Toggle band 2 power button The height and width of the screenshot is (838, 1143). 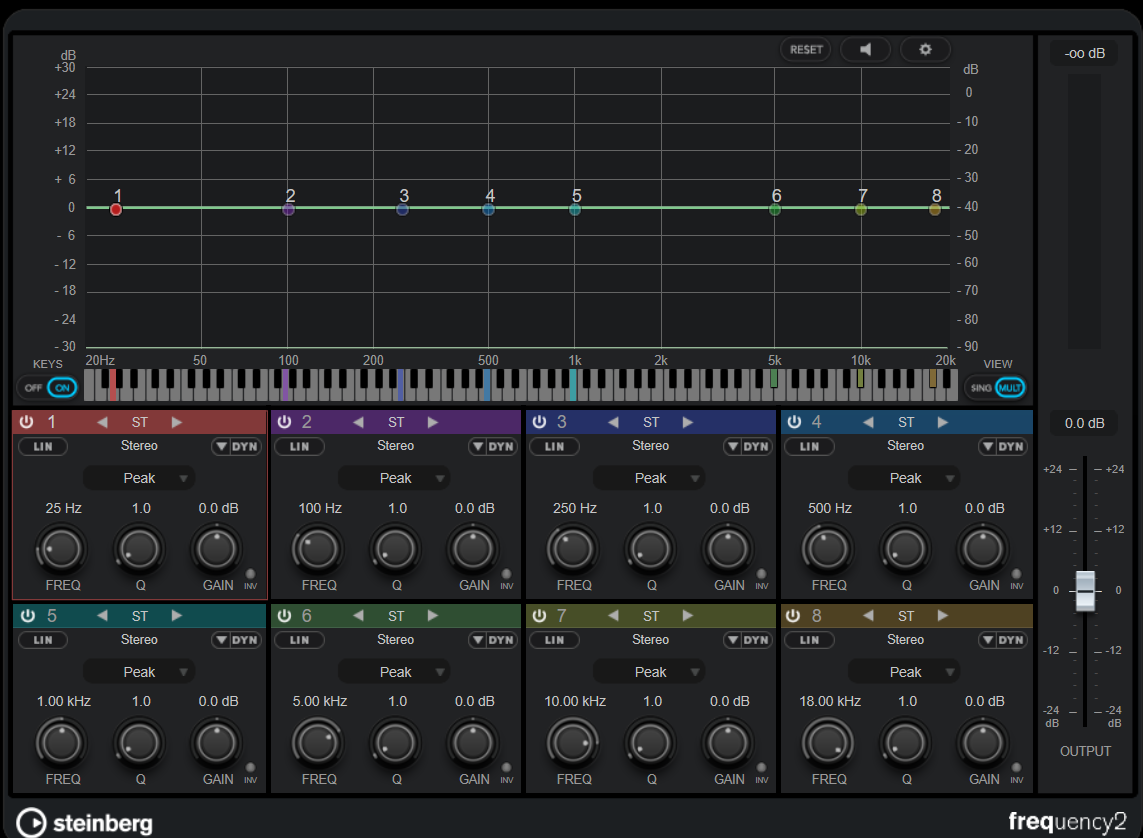click(284, 422)
